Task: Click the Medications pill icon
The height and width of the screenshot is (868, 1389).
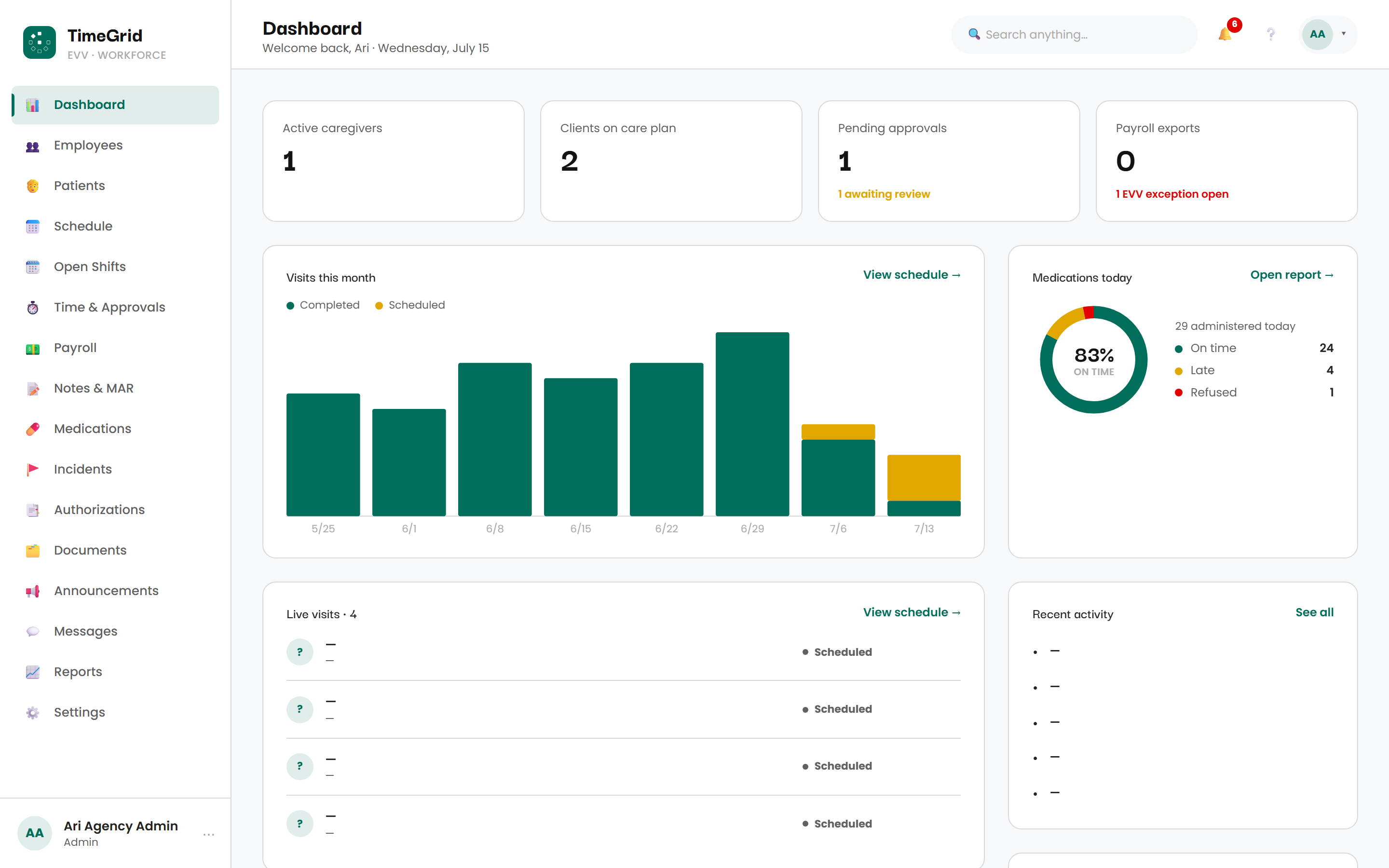Action: click(x=33, y=429)
